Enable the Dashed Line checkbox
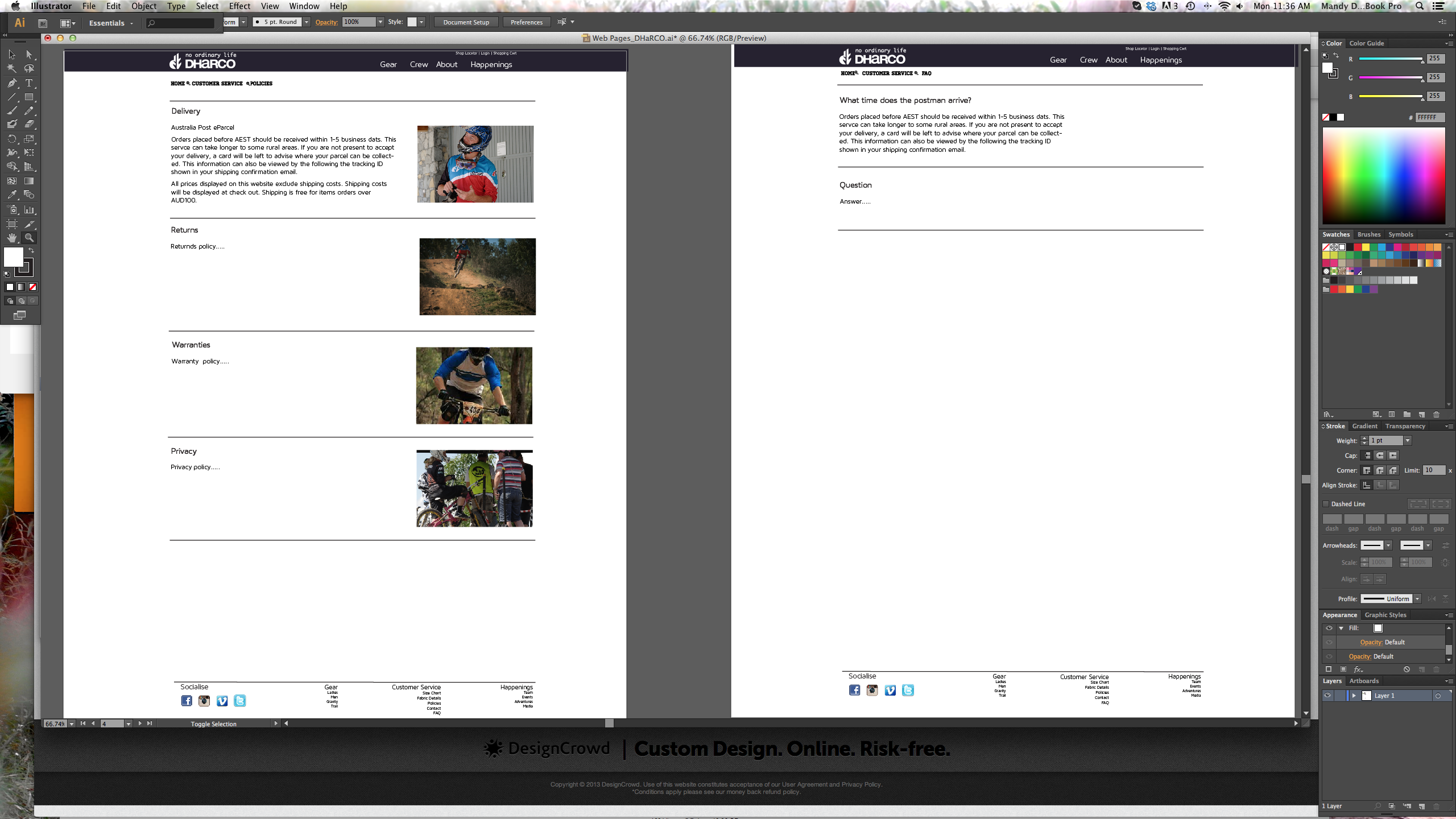Viewport: 1456px width, 819px height. (x=1326, y=504)
